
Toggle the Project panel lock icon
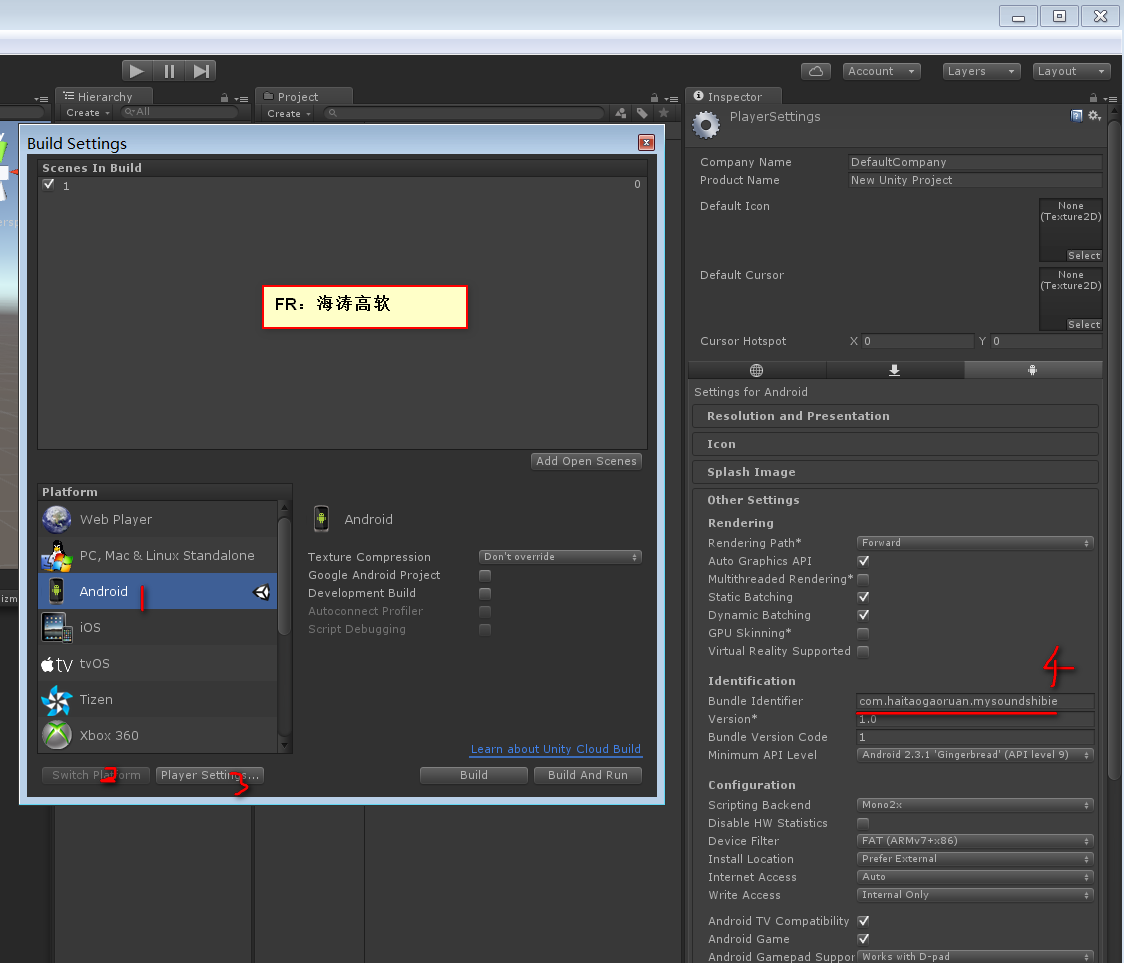click(654, 98)
